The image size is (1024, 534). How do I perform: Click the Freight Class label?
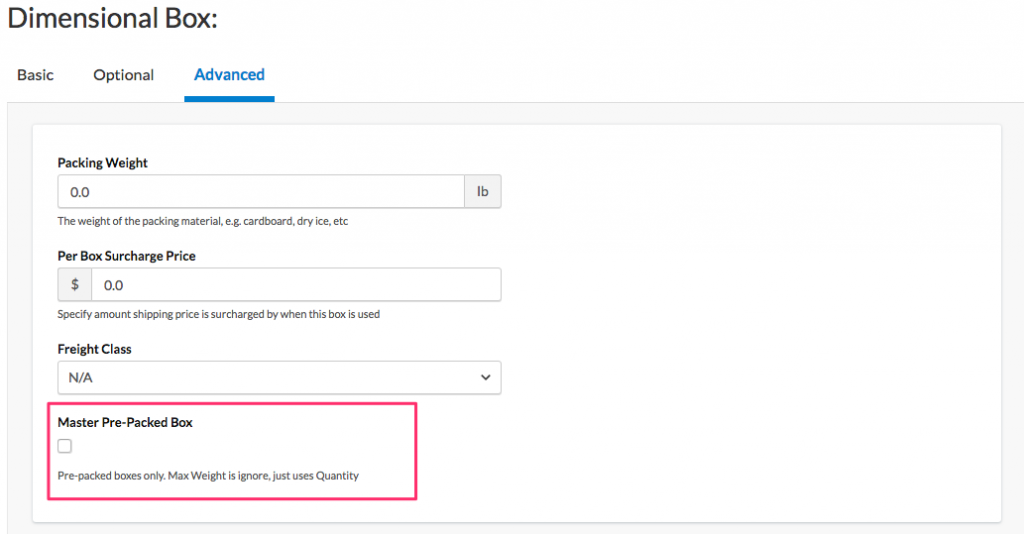pyautogui.click(x=95, y=349)
